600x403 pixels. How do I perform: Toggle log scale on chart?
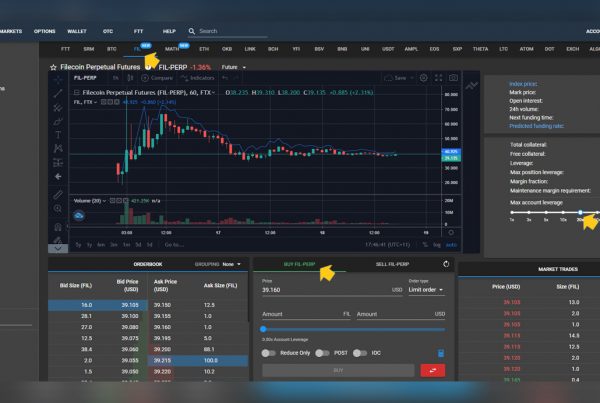(x=437, y=245)
